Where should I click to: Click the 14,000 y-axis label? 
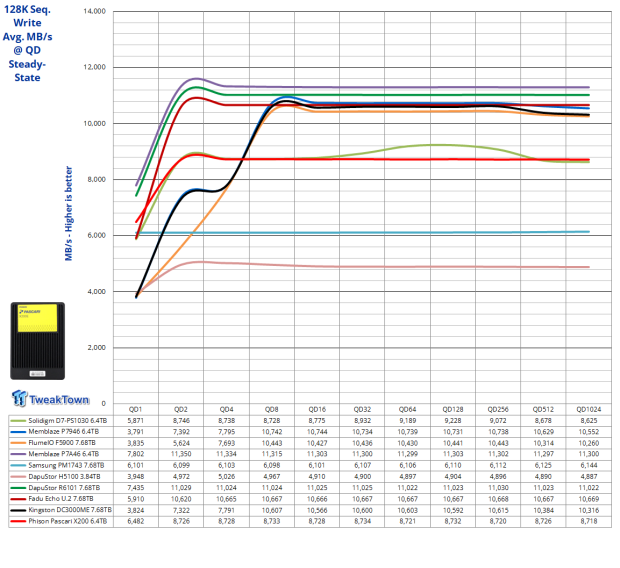point(95,11)
